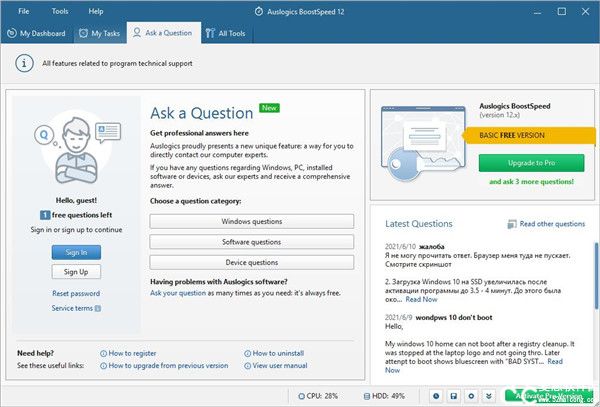Choose the Windows questions category
600x407 pixels.
click(251, 220)
